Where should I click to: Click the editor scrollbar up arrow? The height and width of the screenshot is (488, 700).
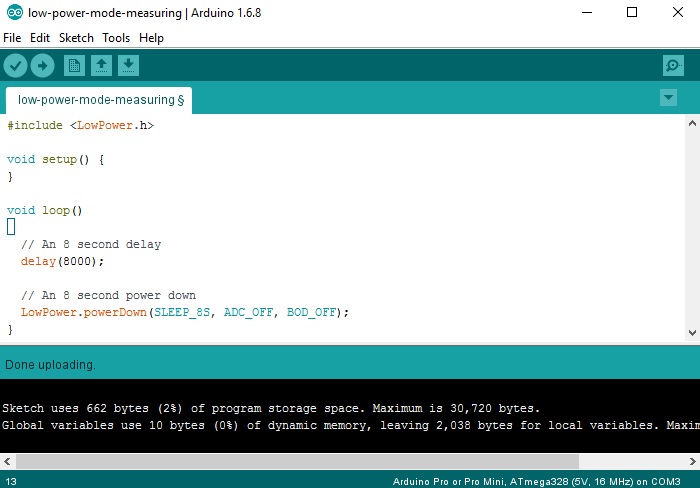[692, 123]
